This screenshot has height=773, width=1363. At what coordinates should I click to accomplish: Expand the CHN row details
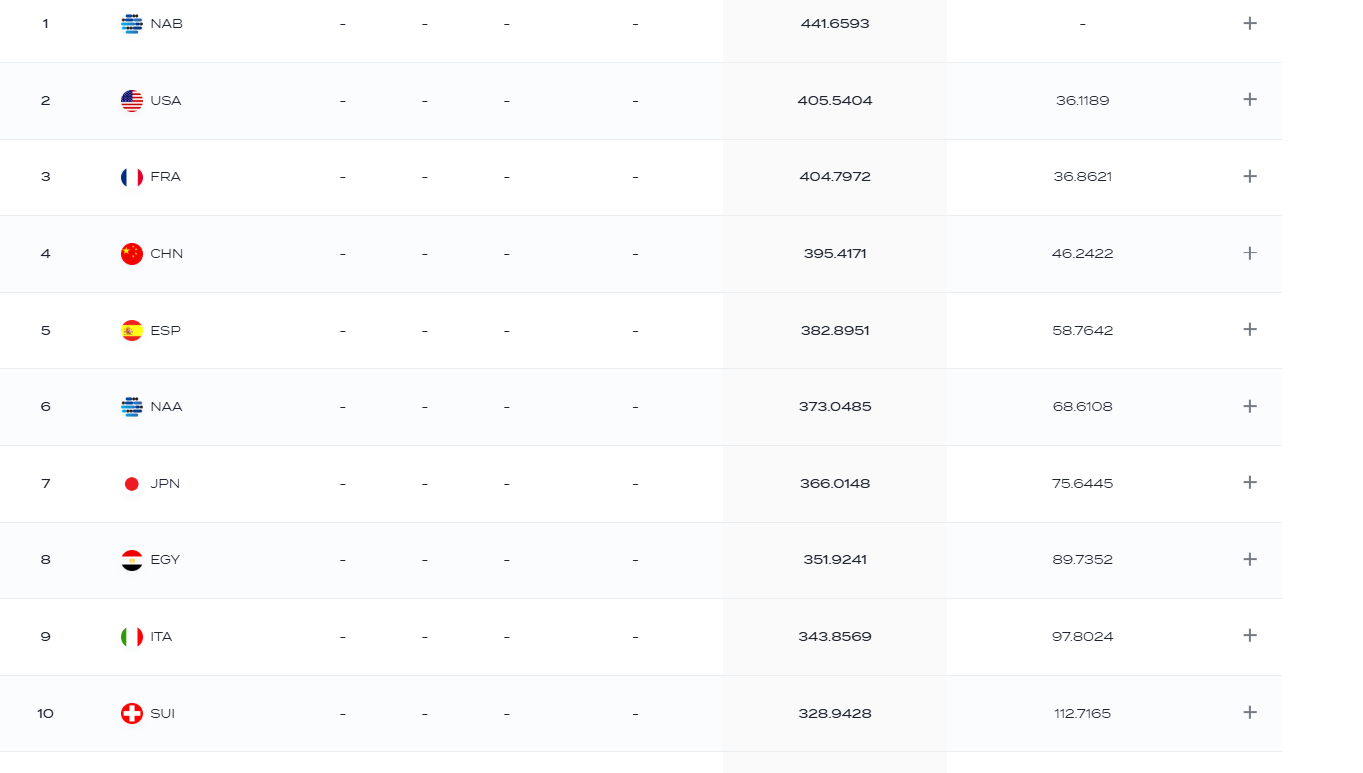(1249, 253)
